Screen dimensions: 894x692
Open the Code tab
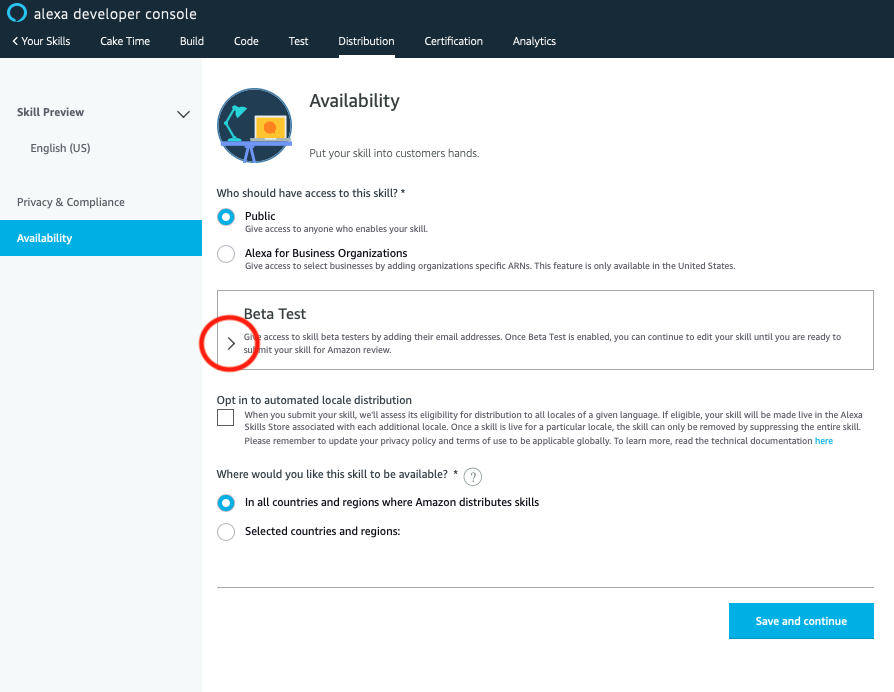(x=245, y=41)
